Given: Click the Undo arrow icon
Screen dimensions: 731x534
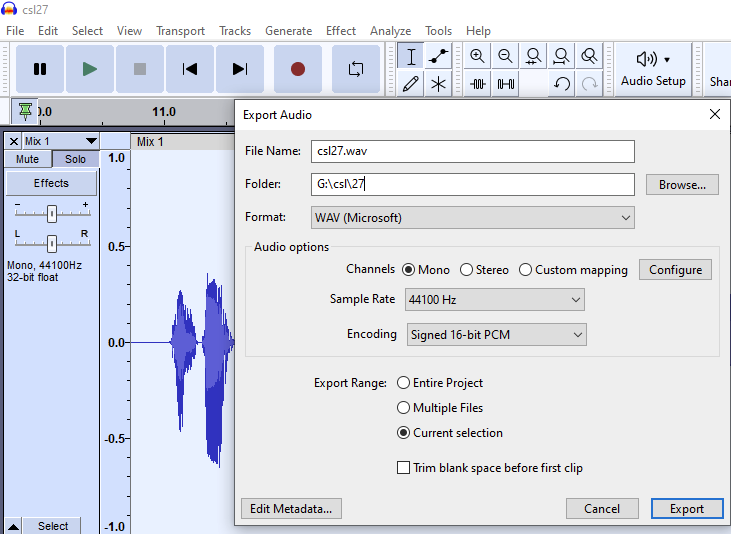Looking at the screenshot, I should 562,85.
